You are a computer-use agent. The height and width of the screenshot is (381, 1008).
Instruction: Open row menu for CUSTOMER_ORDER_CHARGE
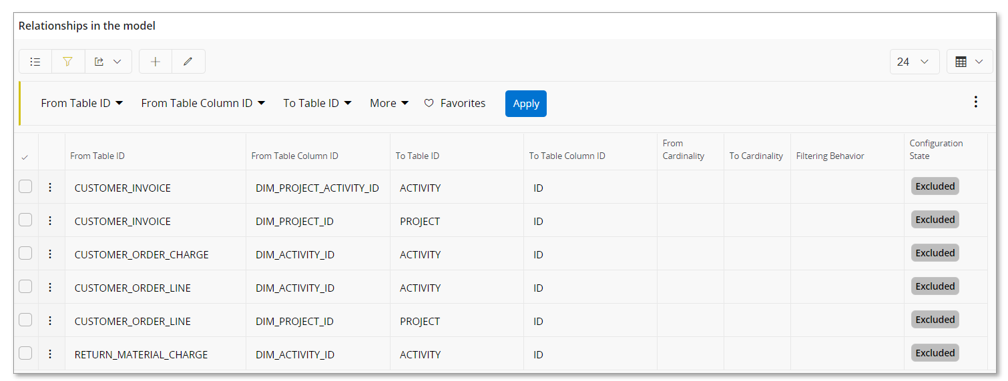[51, 254]
